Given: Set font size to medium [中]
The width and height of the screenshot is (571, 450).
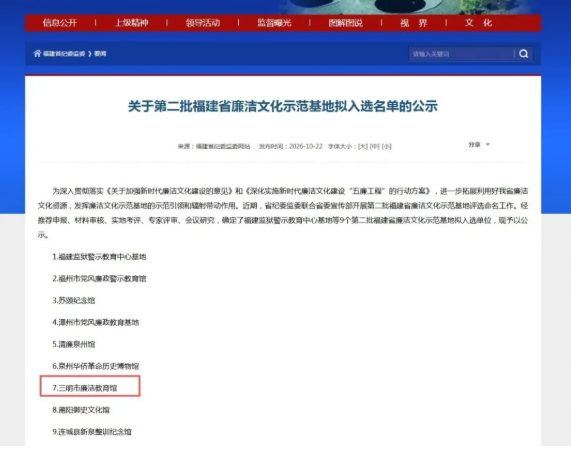Looking at the screenshot, I should click(374, 146).
